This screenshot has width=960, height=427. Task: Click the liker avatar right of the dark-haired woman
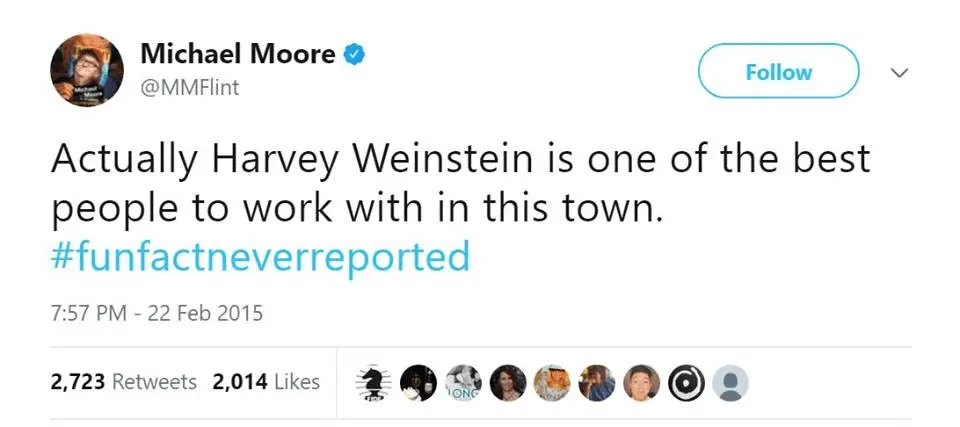pyautogui.click(x=553, y=382)
